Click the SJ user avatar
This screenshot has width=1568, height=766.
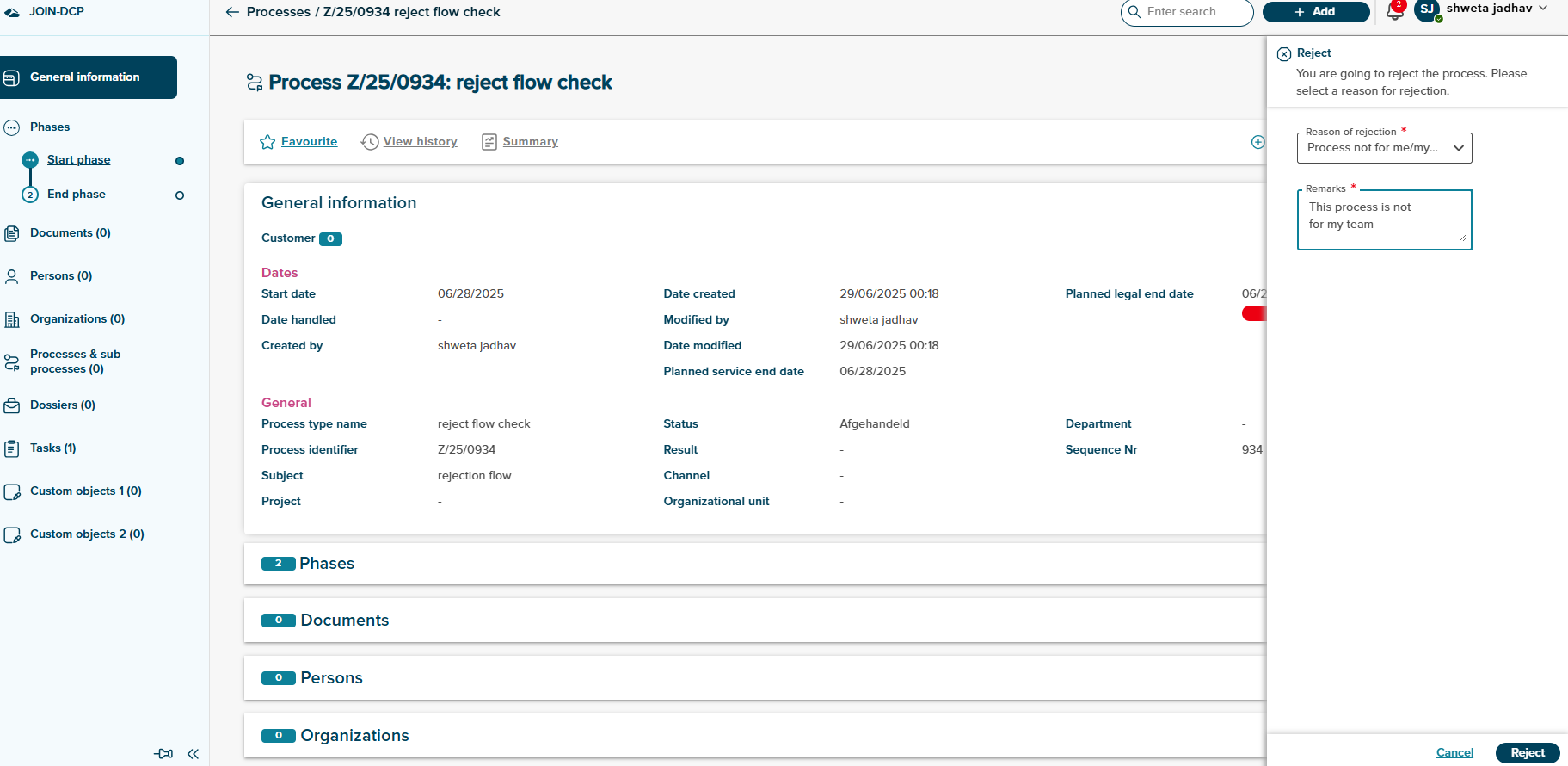tap(1427, 10)
